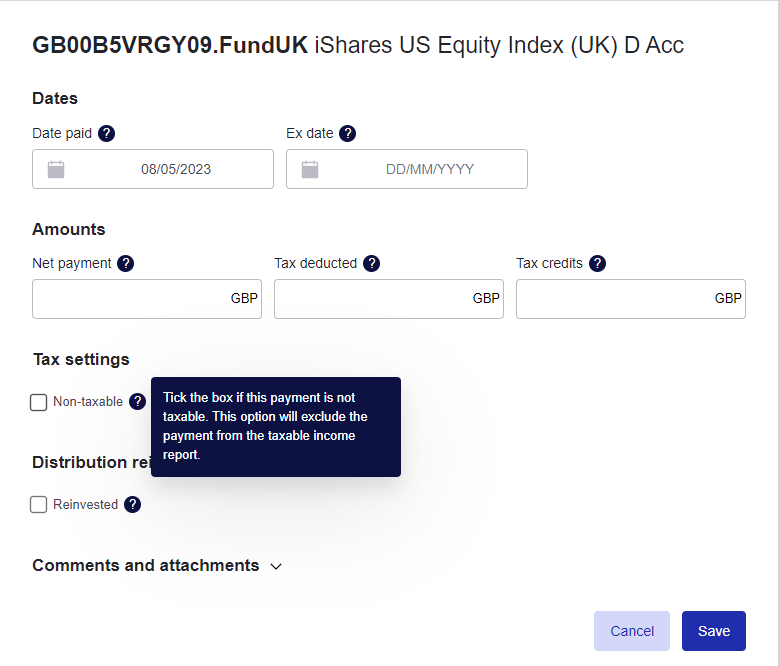Click the Tax credits input box
The image size is (779, 666).
click(631, 298)
